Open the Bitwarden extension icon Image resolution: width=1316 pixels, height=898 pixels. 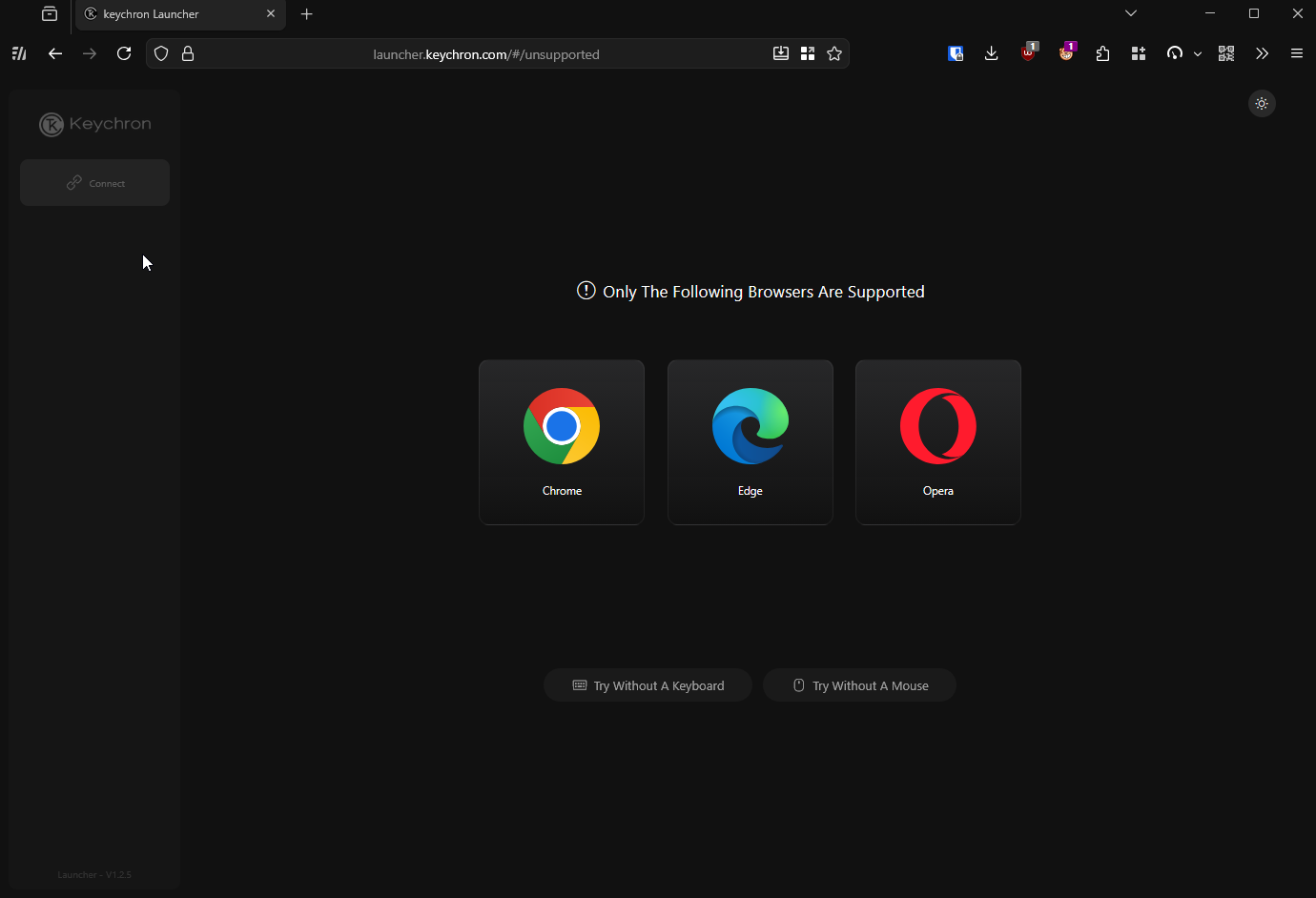(x=956, y=53)
